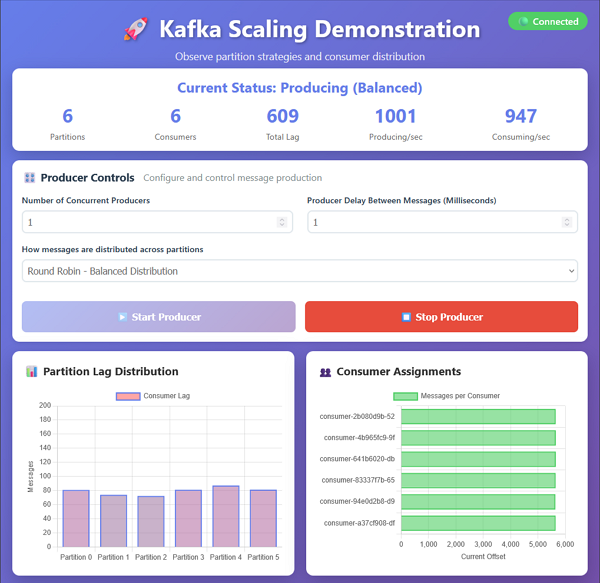Viewport: 600px width, 583px height.
Task: Click the Producer Controls settings icon
Action: tap(29, 178)
